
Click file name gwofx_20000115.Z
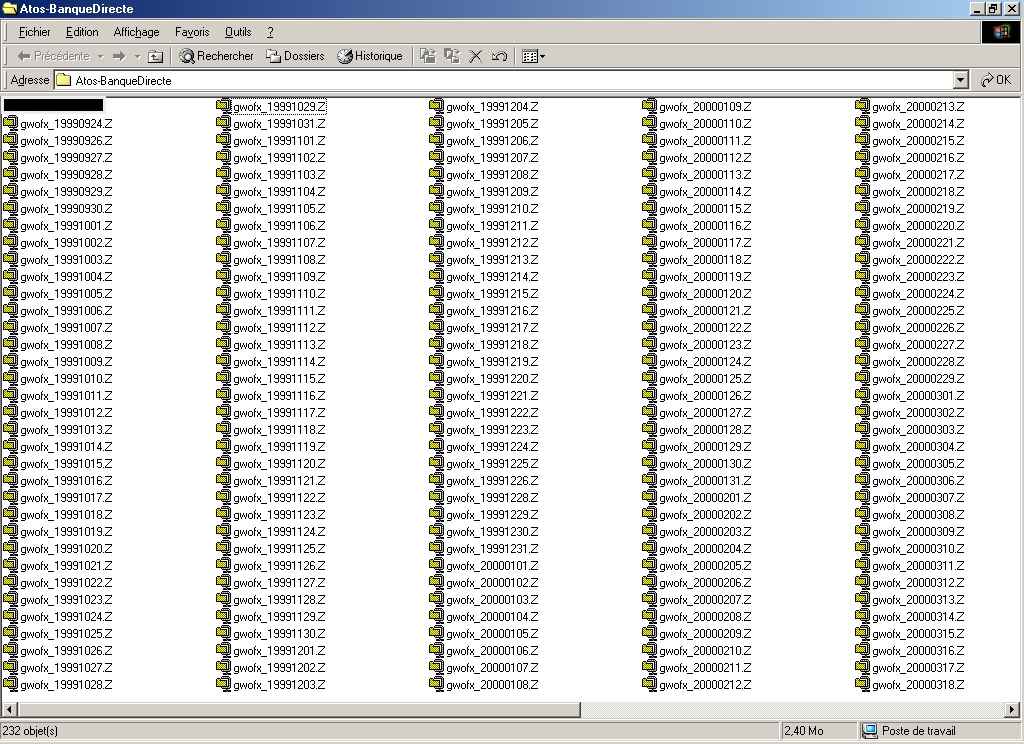(705, 209)
